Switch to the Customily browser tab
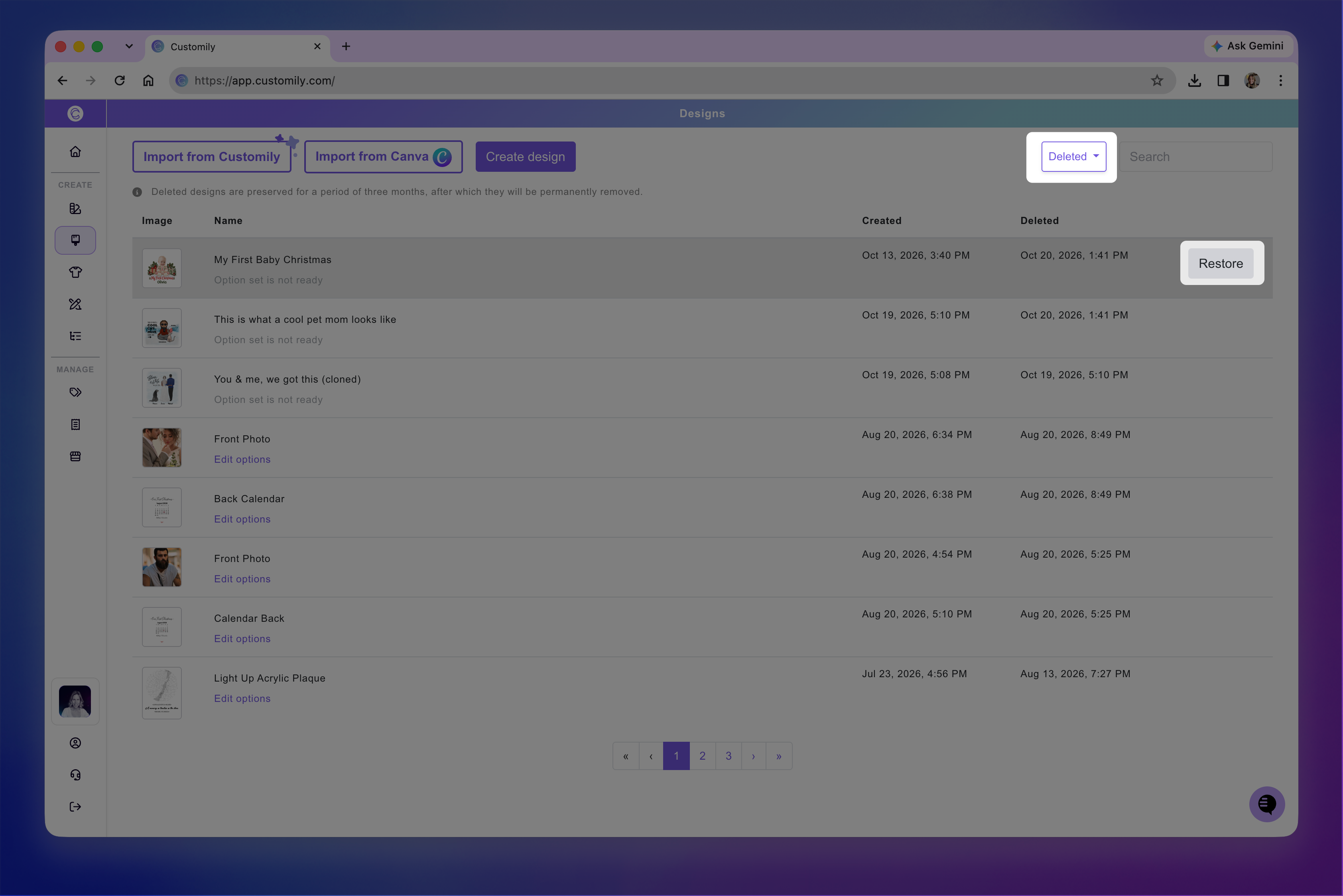The image size is (1343, 896). tap(238, 47)
